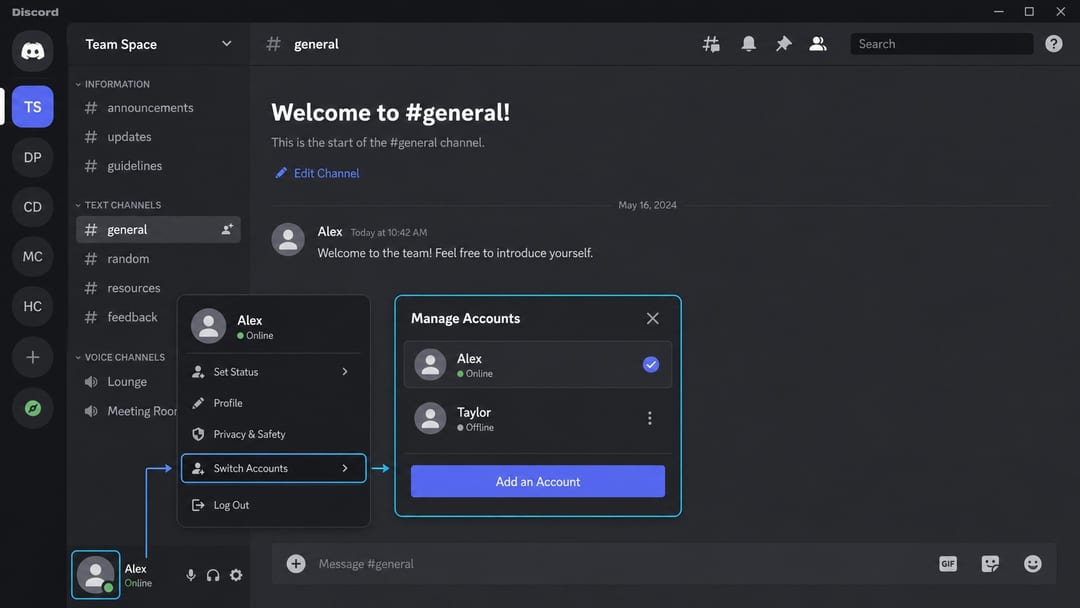The image size is (1080, 608).
Task: Mute microphone in user panel
Action: 191,575
